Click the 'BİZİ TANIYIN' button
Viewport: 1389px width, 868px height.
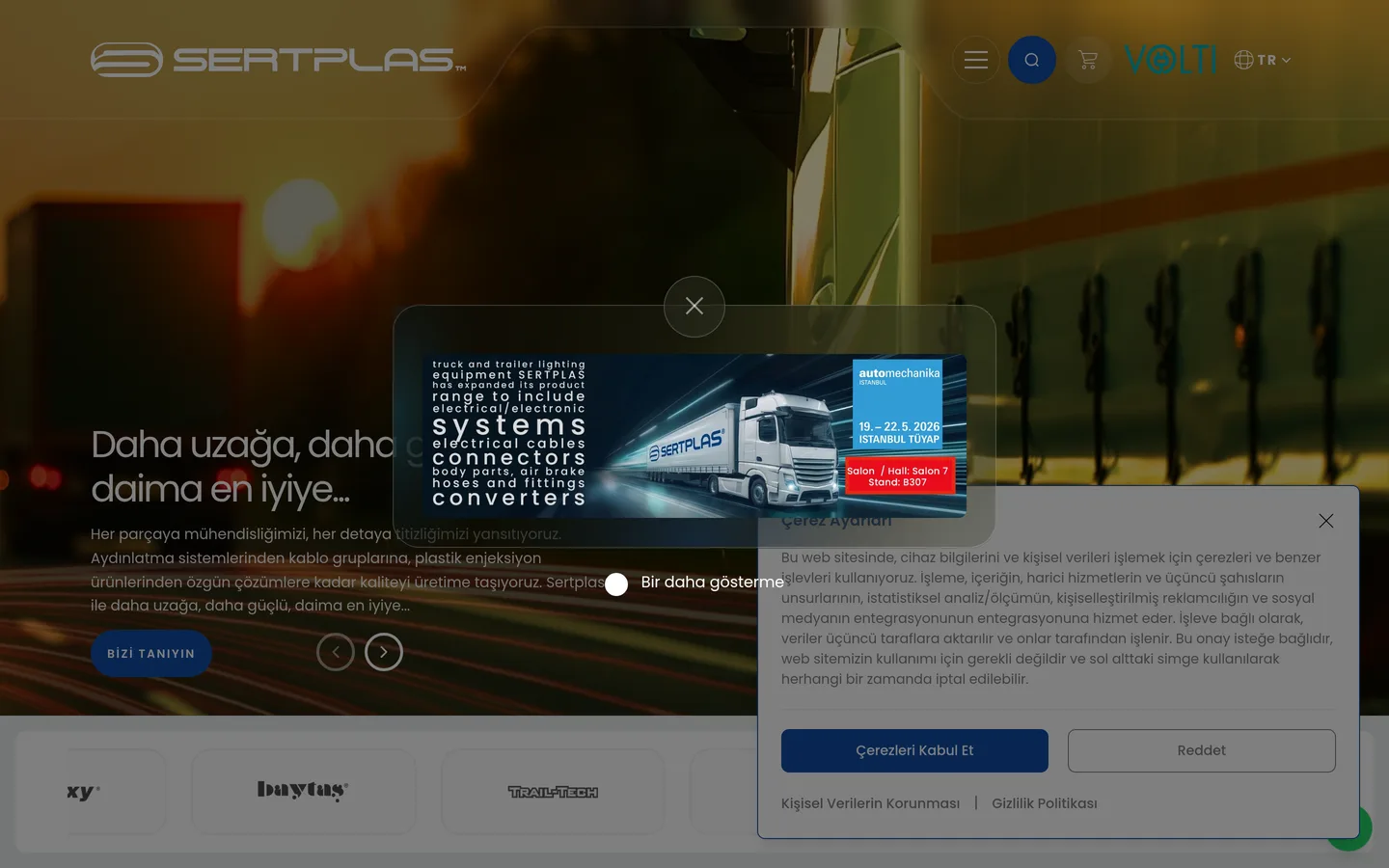point(151,653)
